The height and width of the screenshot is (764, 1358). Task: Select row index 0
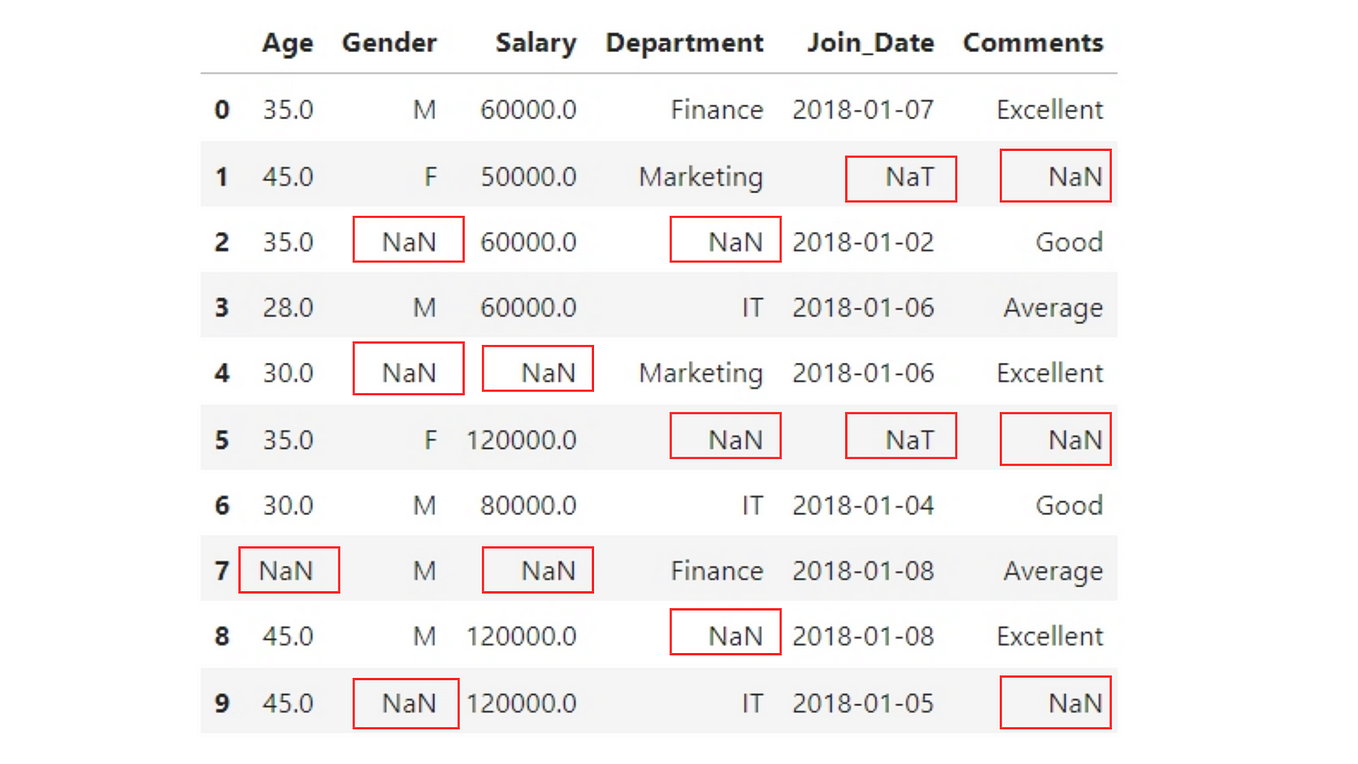click(222, 110)
